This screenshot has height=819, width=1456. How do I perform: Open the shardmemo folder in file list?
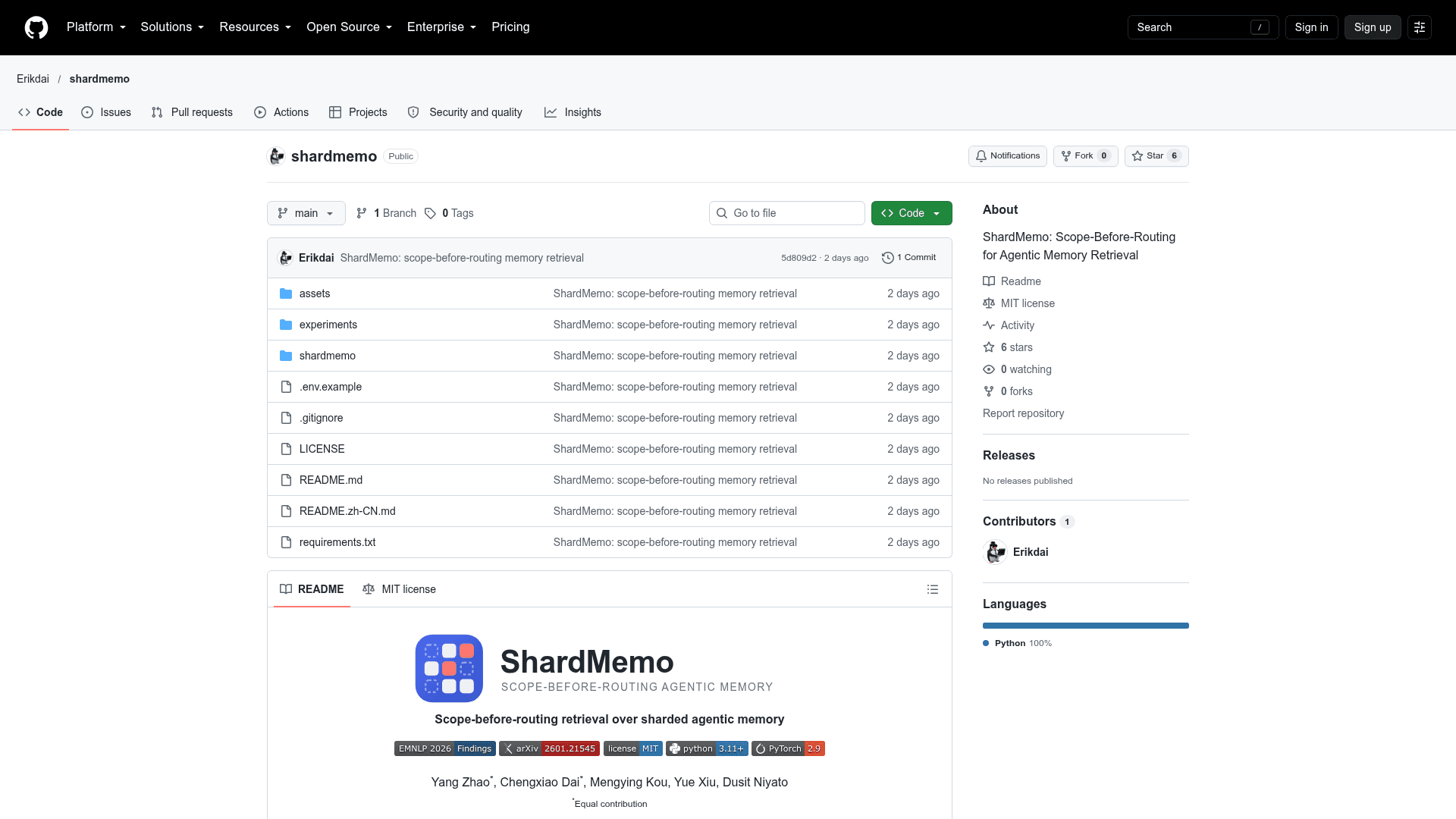tap(328, 356)
